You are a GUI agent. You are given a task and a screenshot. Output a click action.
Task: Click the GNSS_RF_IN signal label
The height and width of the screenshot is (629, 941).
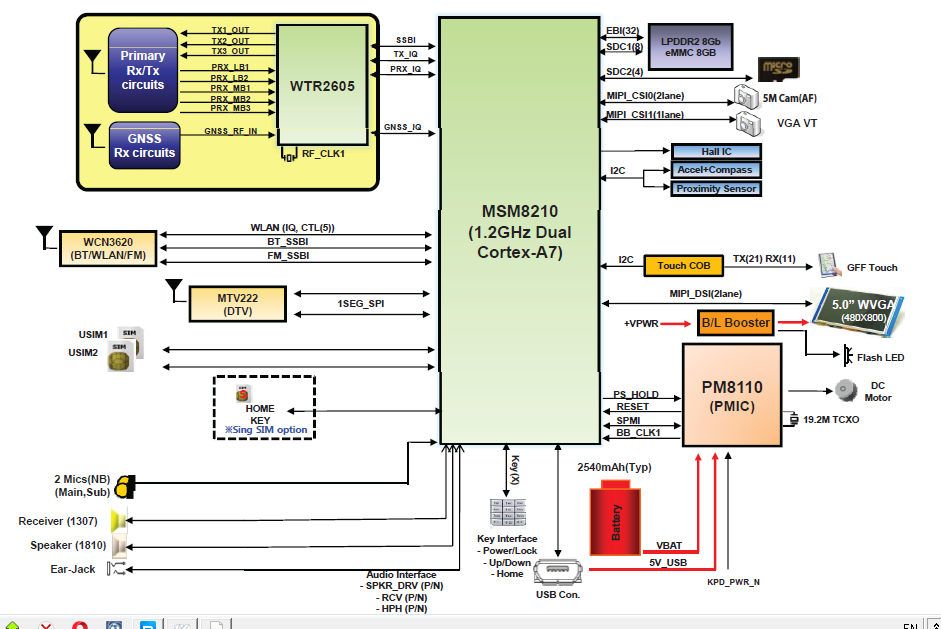pos(230,131)
